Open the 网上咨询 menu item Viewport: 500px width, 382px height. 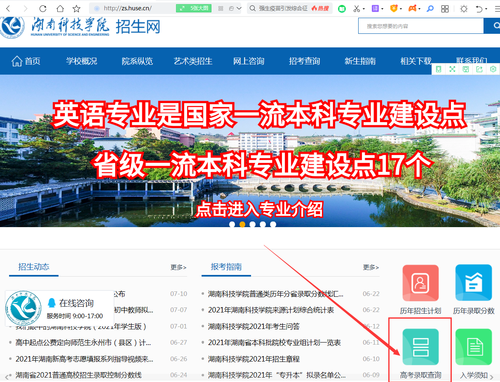[x=249, y=61]
